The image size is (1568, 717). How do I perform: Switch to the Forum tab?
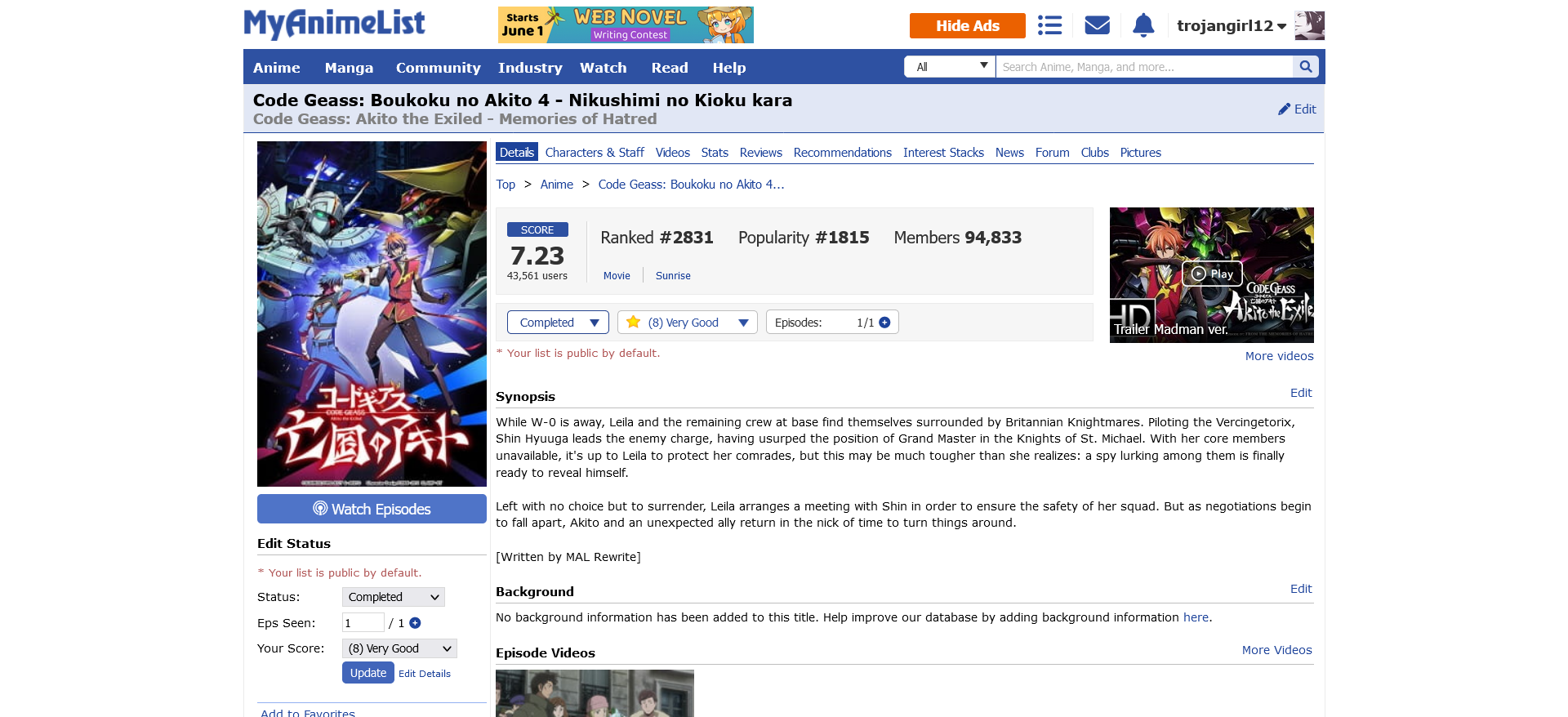point(1052,153)
